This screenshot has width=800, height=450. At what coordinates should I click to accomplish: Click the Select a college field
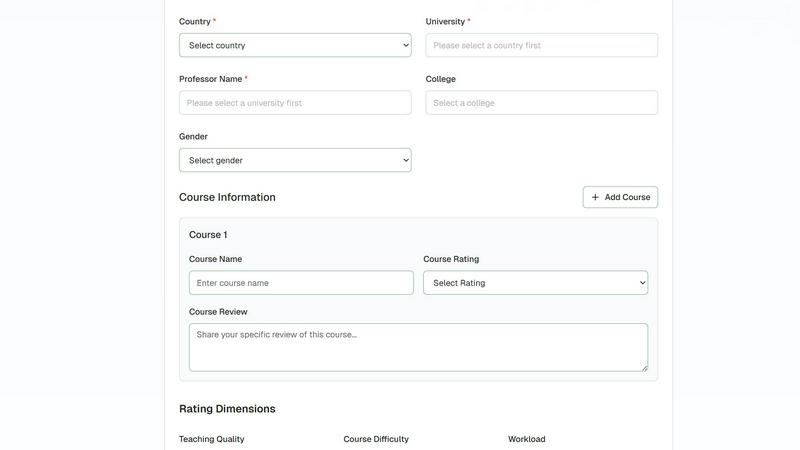pyautogui.click(x=541, y=103)
